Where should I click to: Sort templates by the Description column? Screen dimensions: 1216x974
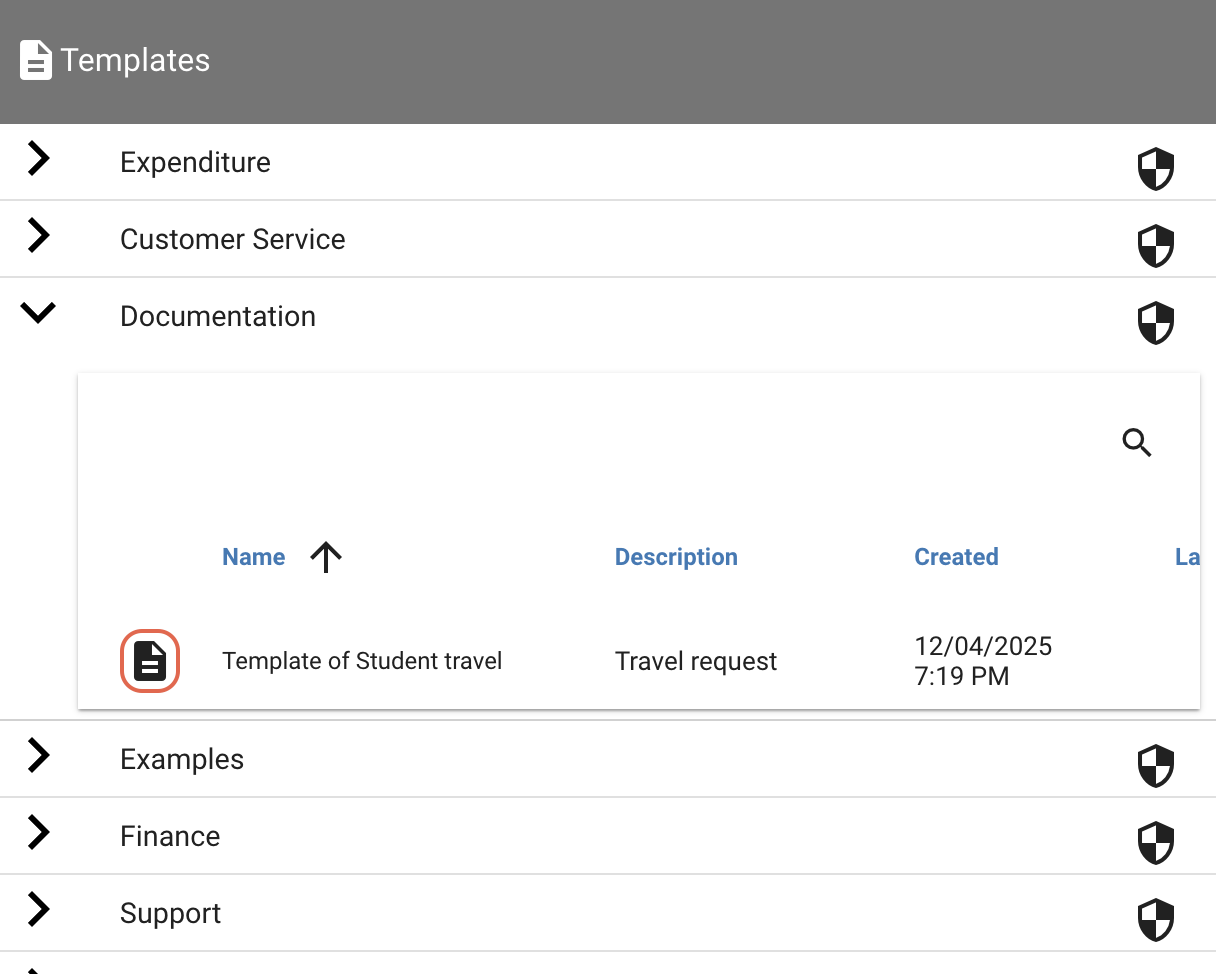click(676, 557)
